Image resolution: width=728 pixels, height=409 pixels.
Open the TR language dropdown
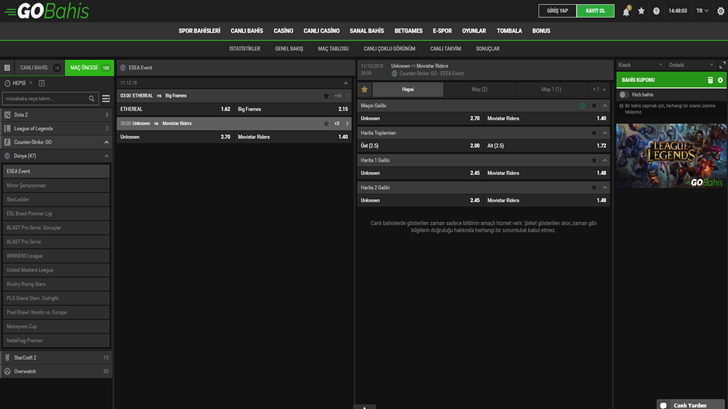click(702, 11)
